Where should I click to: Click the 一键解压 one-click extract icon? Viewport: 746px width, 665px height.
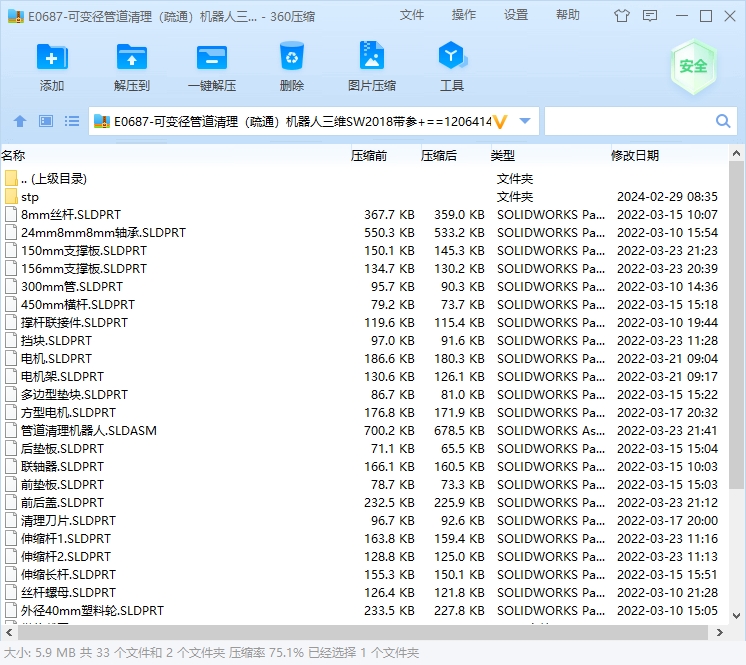tap(212, 58)
